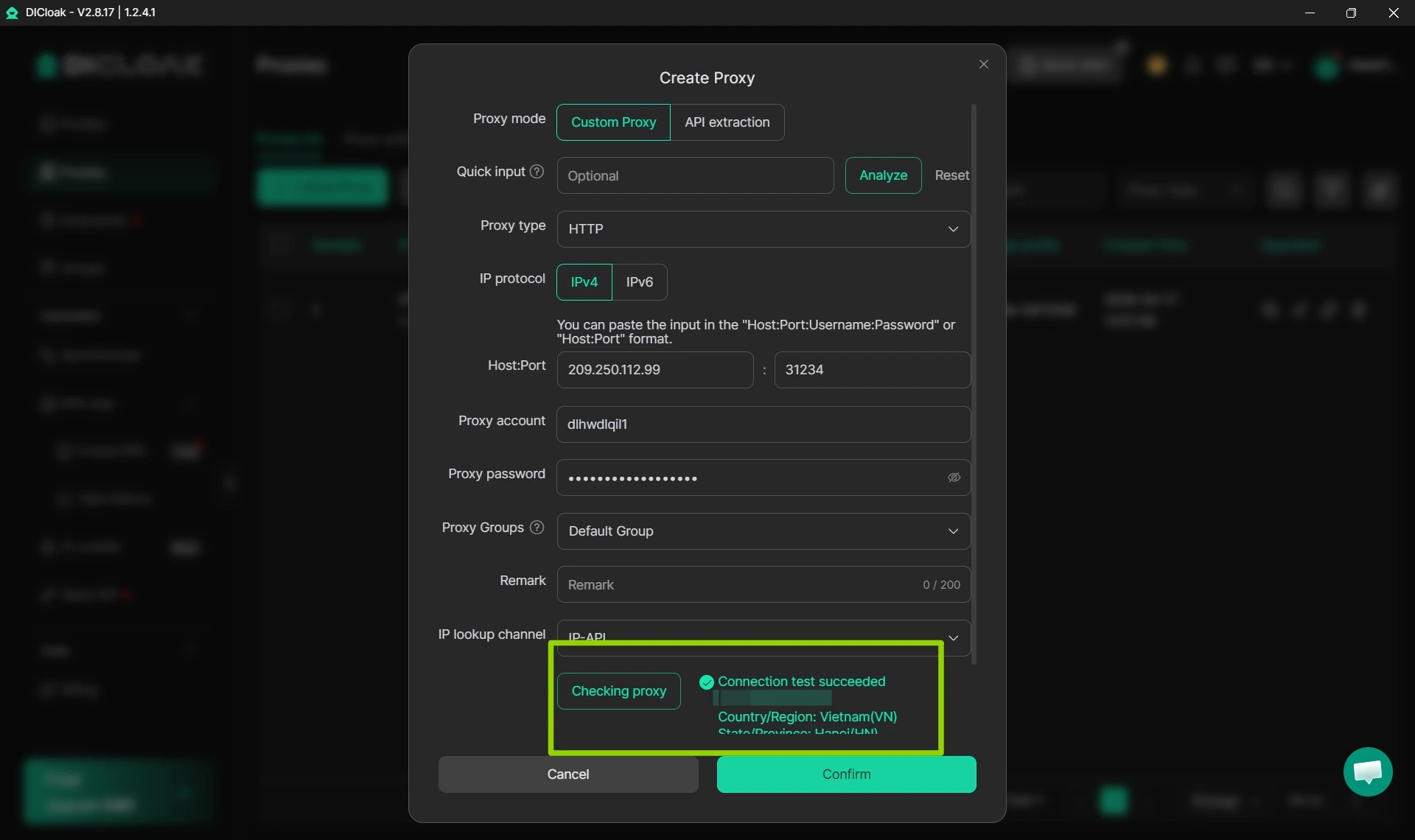Select the IPv4 protocol option
The image size is (1415, 840).
click(x=583, y=282)
